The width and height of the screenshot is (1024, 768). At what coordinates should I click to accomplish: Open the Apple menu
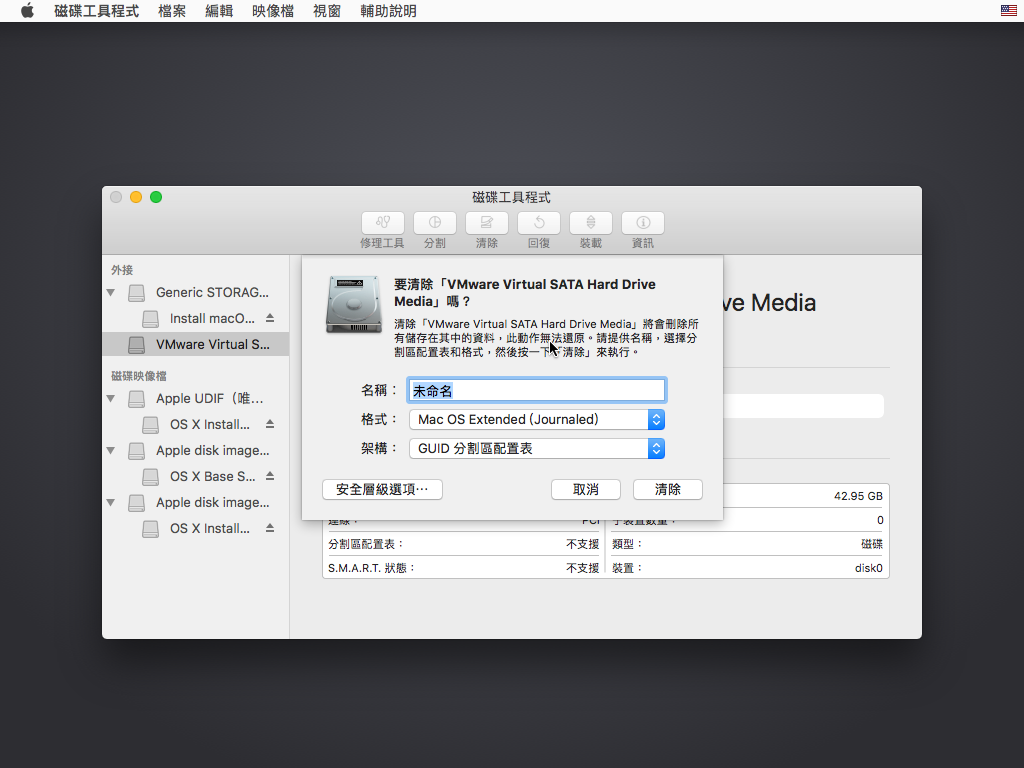tap(27, 11)
